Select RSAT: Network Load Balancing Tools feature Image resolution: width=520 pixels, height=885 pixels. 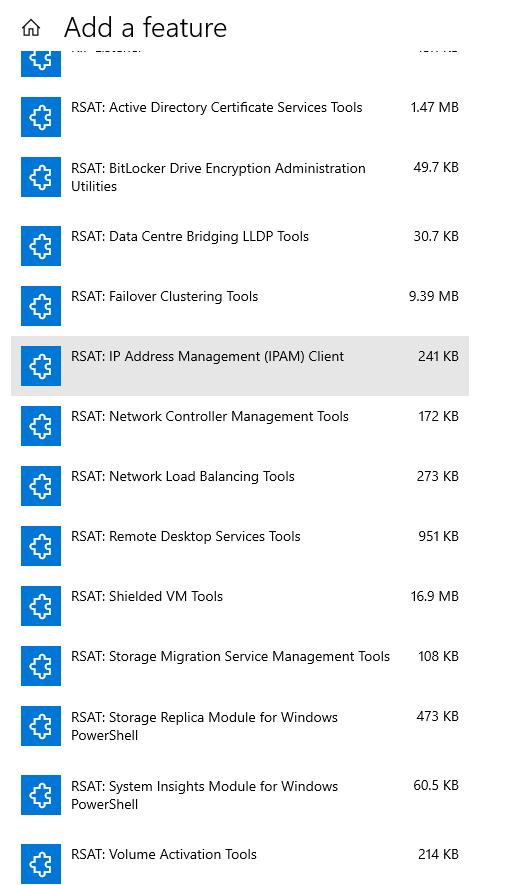tap(240, 486)
